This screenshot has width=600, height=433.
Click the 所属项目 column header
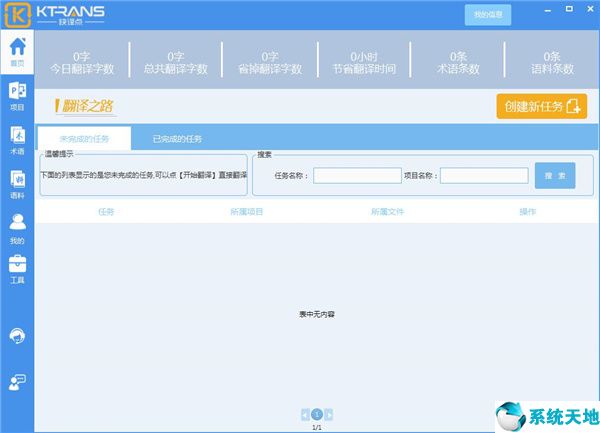[246, 212]
